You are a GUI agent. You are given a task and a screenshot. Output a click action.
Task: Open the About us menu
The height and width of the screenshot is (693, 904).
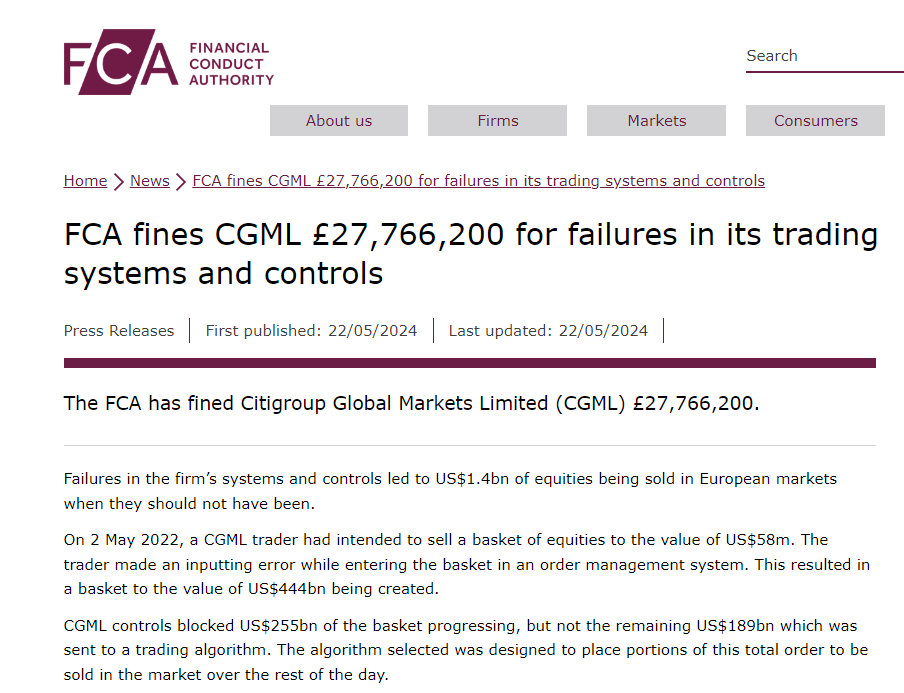coord(339,120)
